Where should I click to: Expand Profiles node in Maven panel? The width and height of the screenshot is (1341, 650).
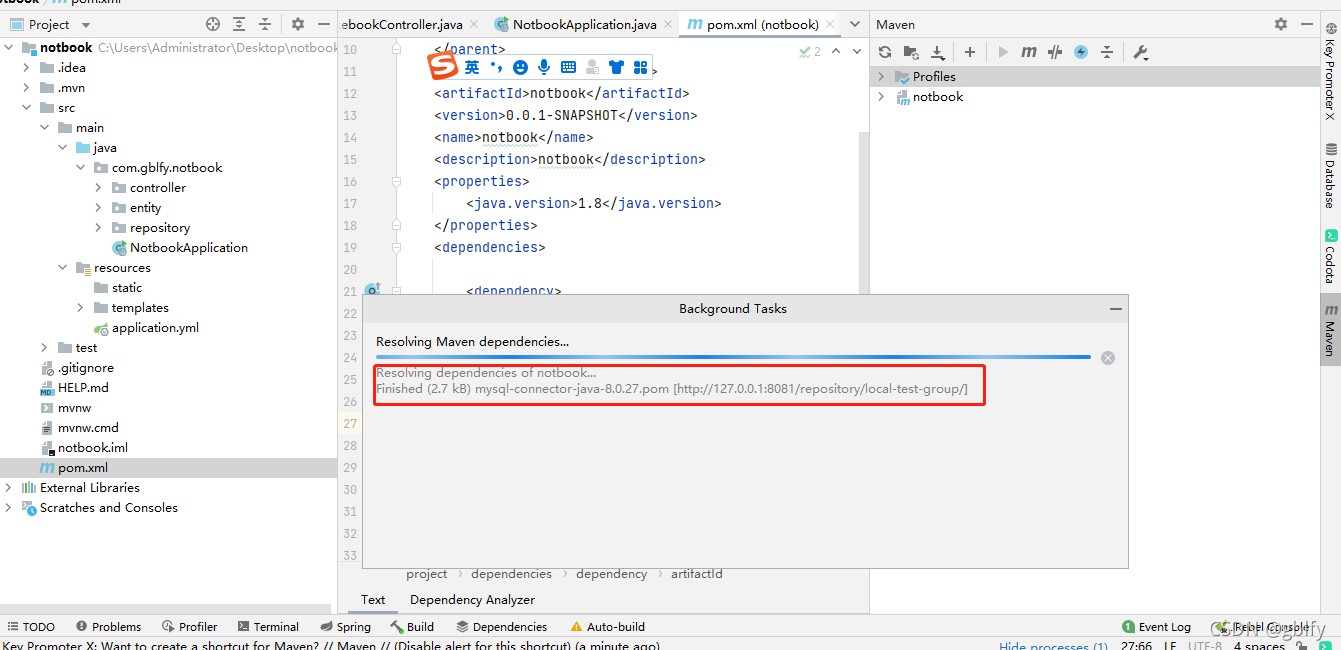point(881,77)
